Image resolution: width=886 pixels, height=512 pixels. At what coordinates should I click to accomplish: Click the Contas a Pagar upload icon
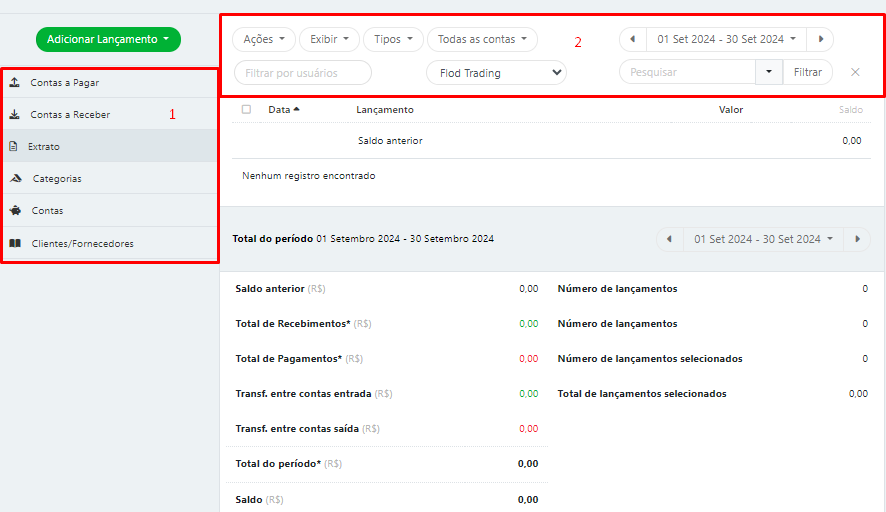(x=14, y=82)
